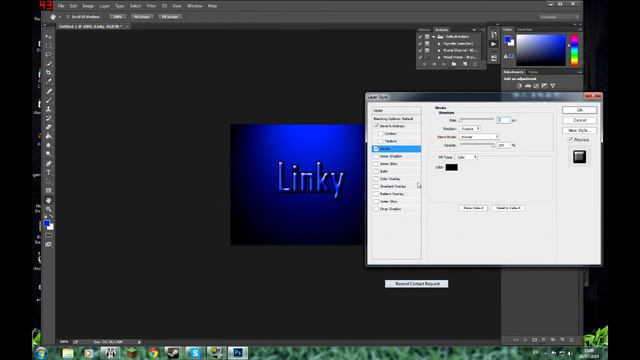Open the Window menu

coord(194,6)
